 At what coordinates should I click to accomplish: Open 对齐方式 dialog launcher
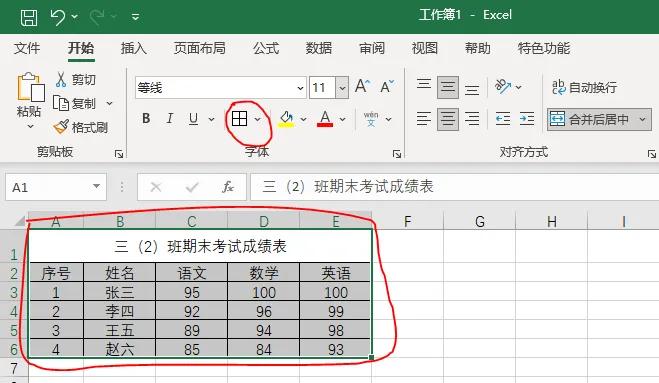click(x=651, y=154)
